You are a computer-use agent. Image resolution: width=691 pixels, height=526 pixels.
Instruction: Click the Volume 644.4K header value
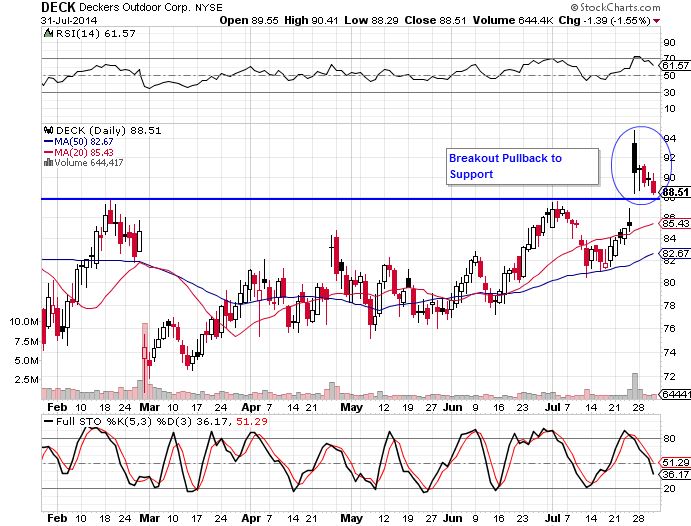tap(513, 20)
